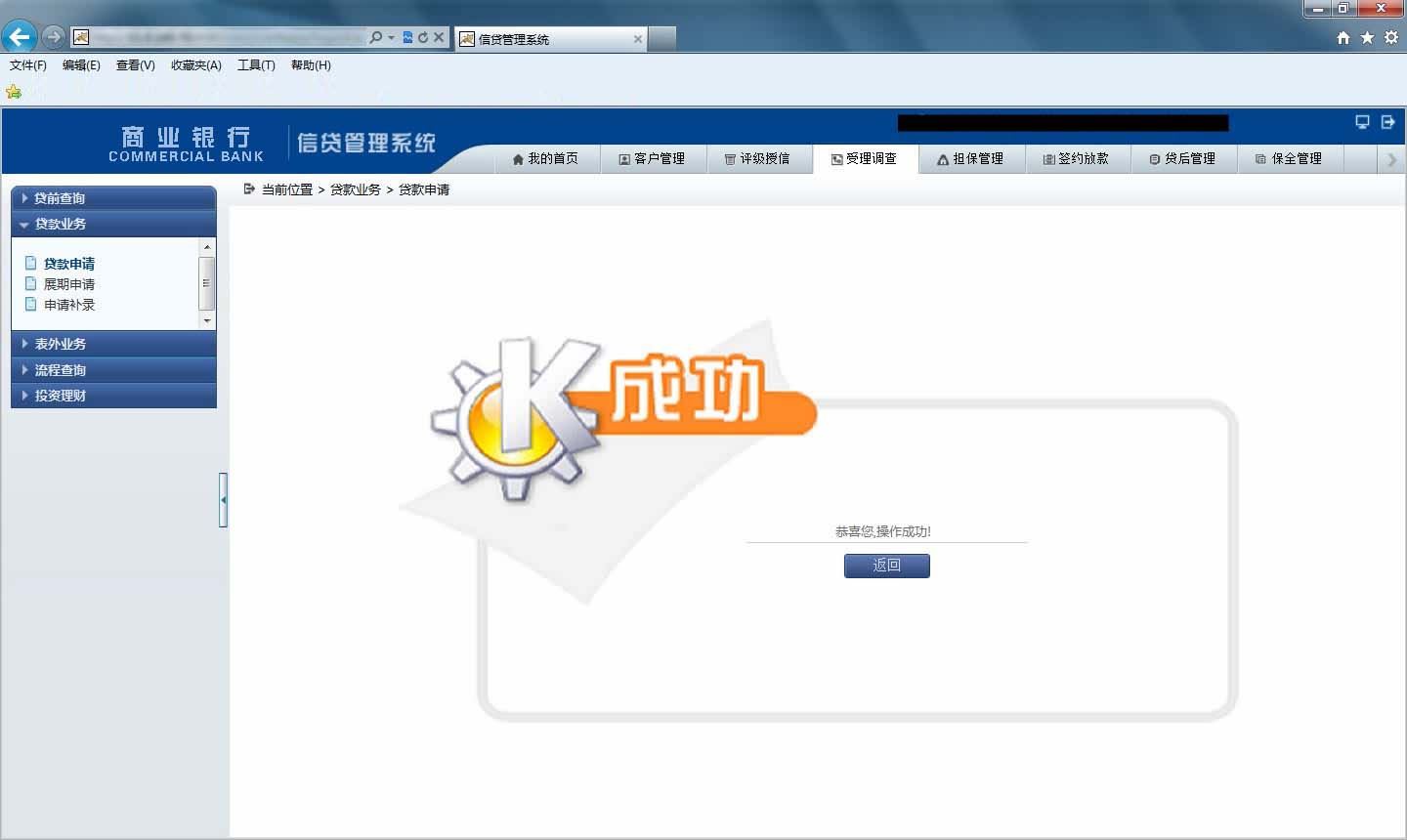The height and width of the screenshot is (840, 1407).
Task: Open the 工具(T) menu
Action: coord(256,65)
